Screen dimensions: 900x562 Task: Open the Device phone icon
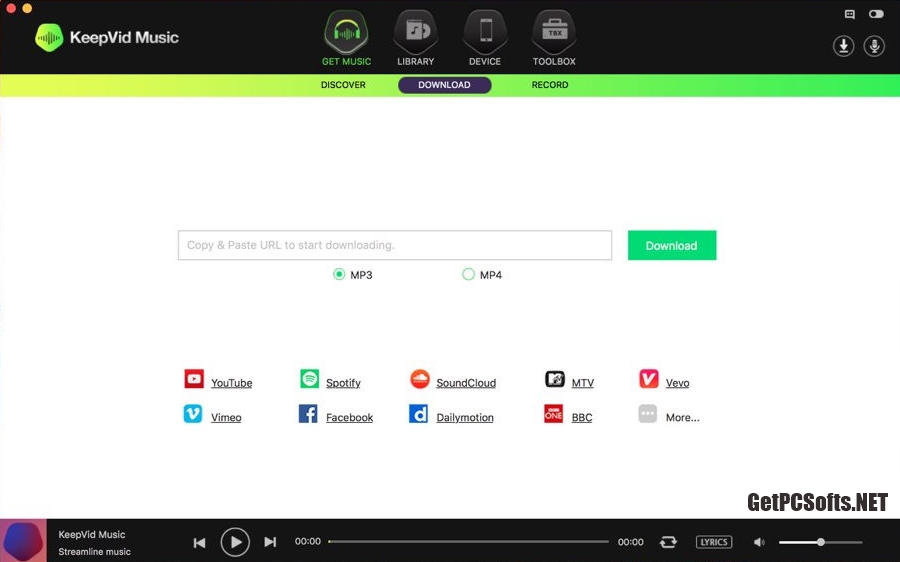tap(485, 32)
